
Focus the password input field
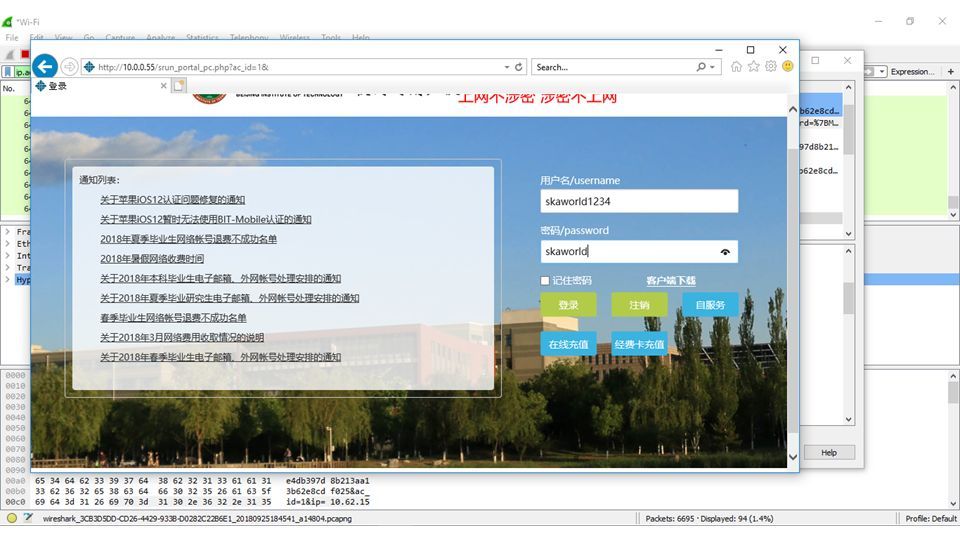(x=639, y=252)
